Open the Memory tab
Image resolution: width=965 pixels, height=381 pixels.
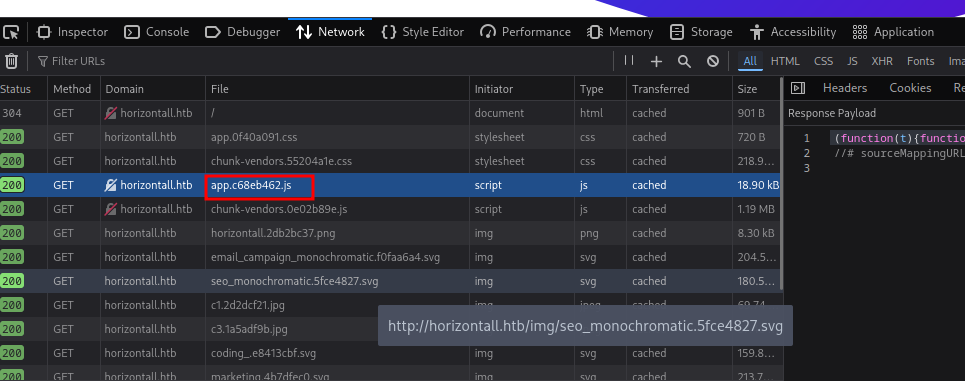(x=620, y=32)
